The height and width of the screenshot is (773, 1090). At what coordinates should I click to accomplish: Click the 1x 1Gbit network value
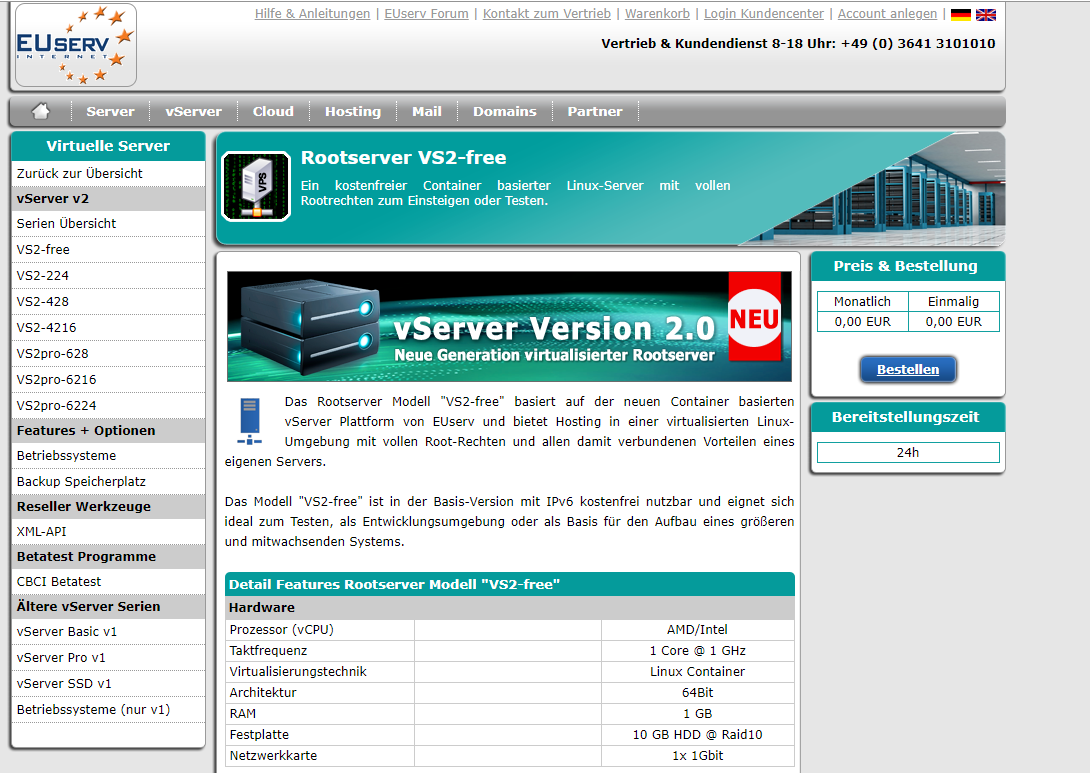pos(697,755)
